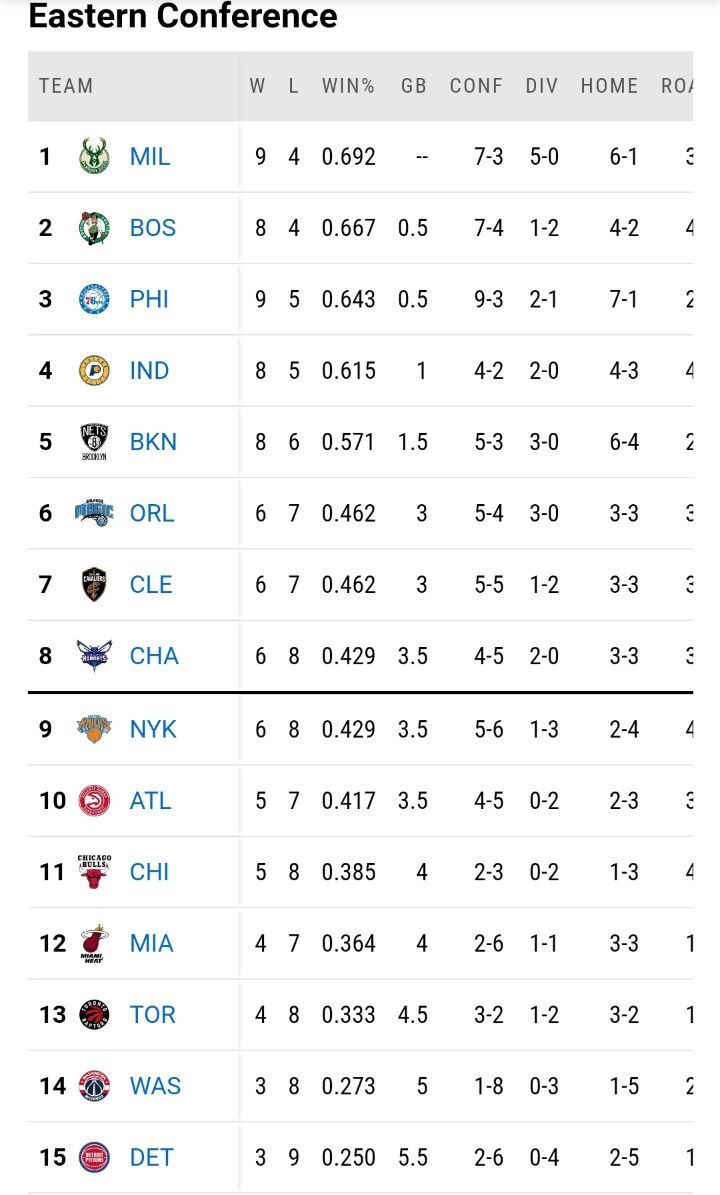Click the Cleveland Cavaliers logo icon
The image size is (720, 1195).
tap(94, 585)
